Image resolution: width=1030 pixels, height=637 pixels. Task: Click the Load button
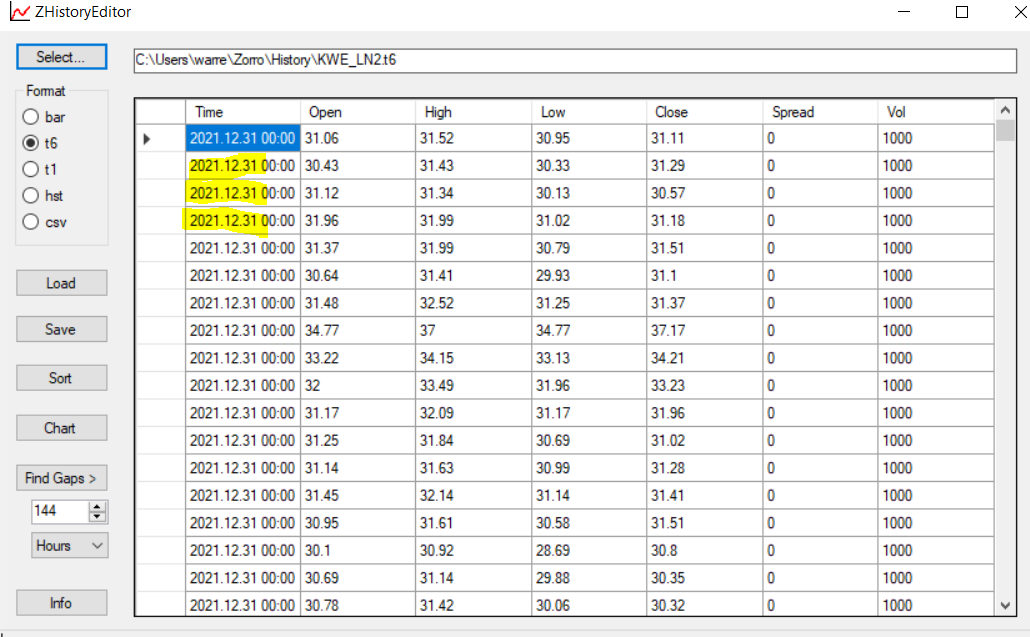(61, 283)
